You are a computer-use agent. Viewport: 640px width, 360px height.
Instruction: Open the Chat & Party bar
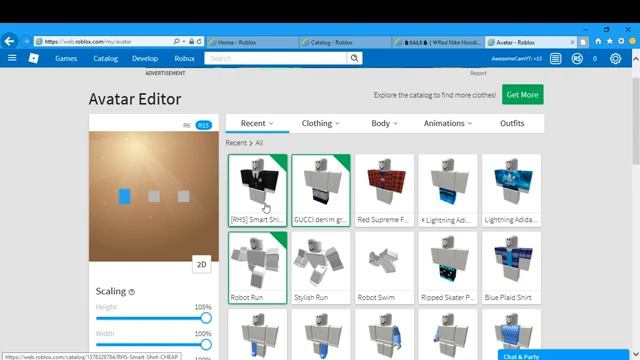point(563,355)
